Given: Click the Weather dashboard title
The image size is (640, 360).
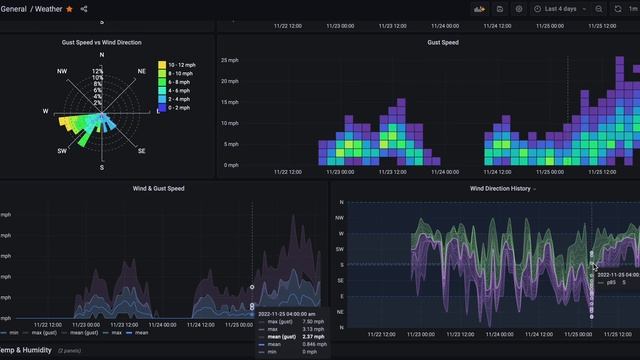Looking at the screenshot, I should click(48, 9).
